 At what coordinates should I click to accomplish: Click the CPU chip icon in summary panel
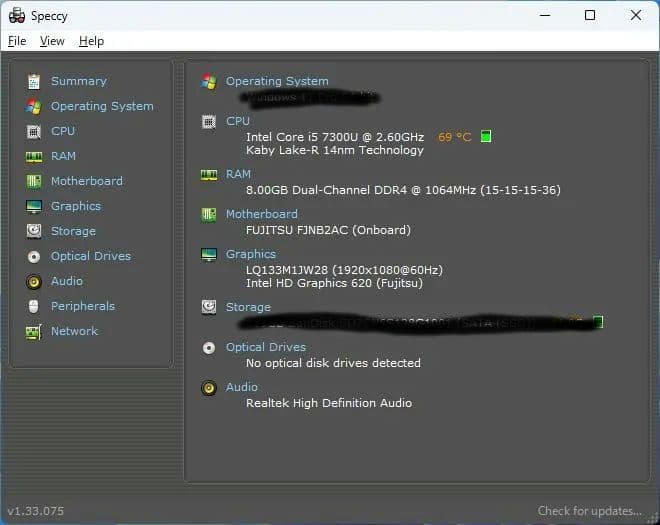[x=209, y=122]
